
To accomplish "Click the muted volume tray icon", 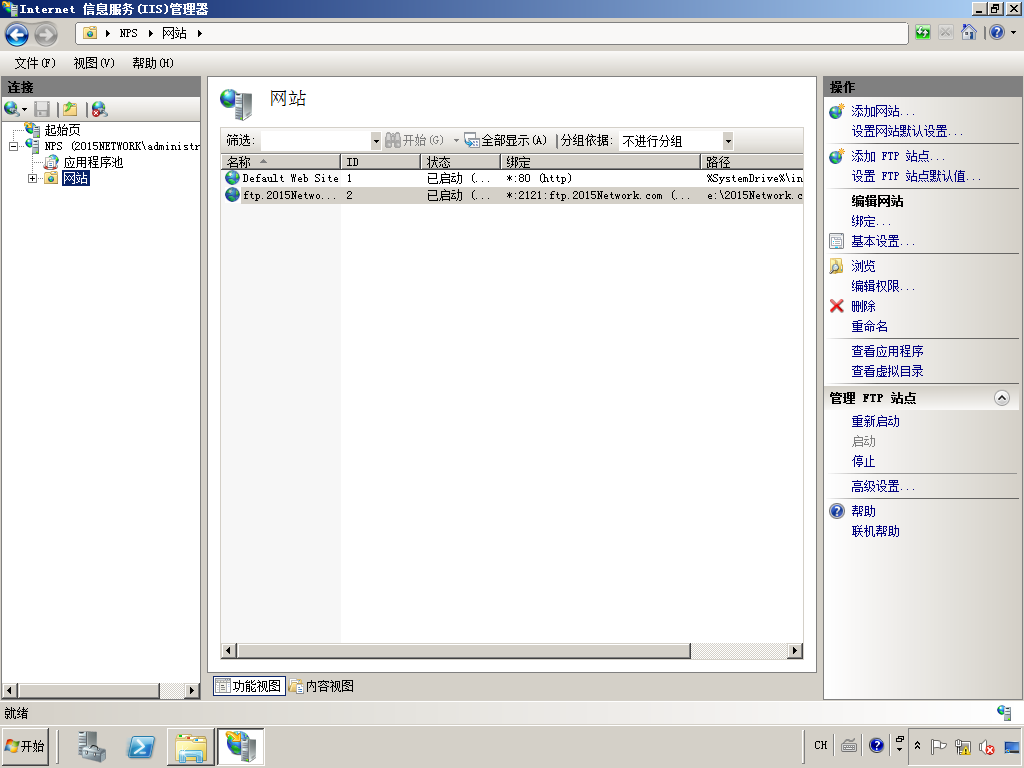I will [986, 746].
